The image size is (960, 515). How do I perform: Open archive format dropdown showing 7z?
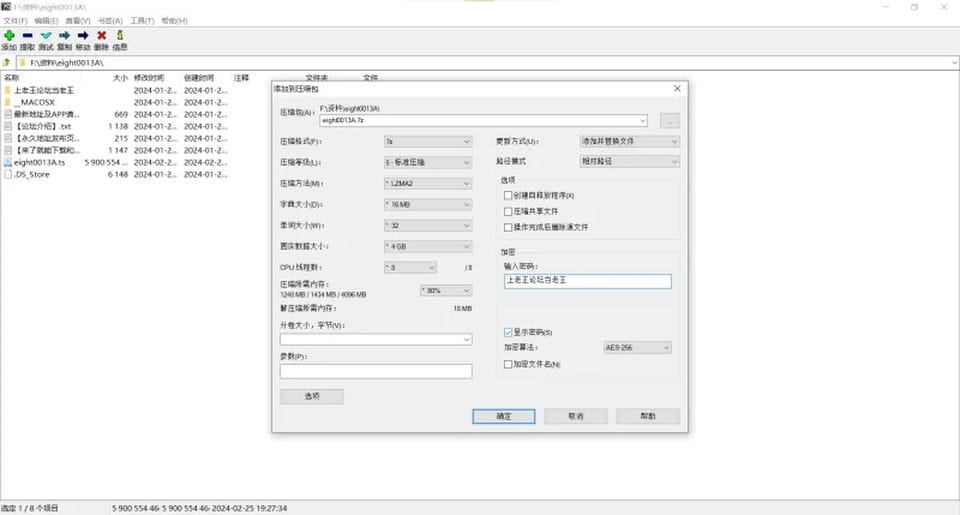(428, 141)
